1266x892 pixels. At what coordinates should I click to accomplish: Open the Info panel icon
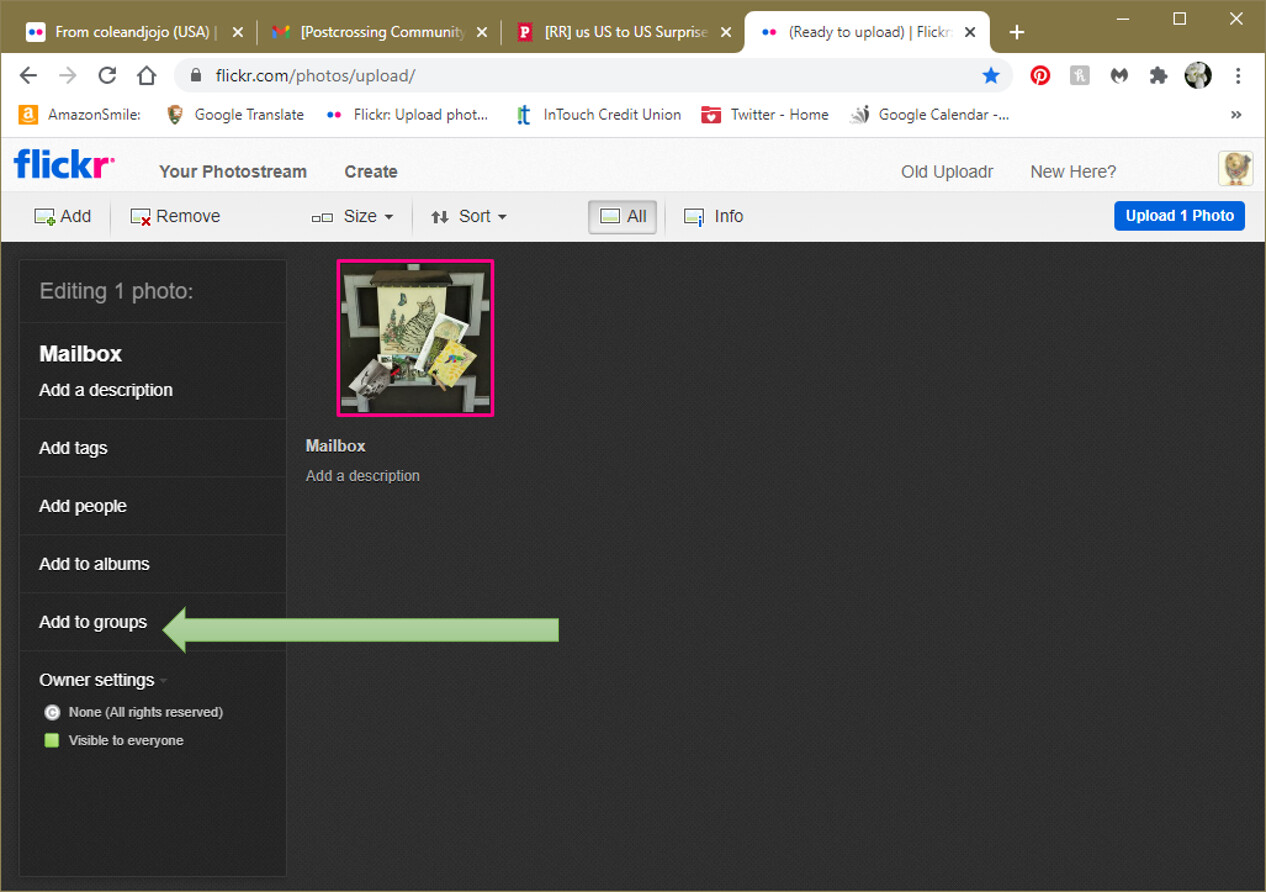tap(694, 217)
